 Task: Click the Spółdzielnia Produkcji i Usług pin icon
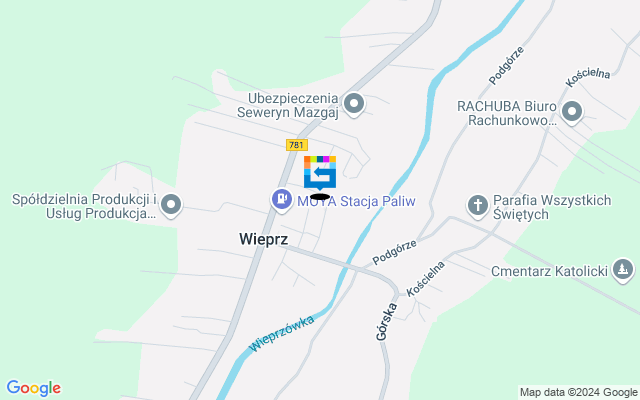(171, 205)
